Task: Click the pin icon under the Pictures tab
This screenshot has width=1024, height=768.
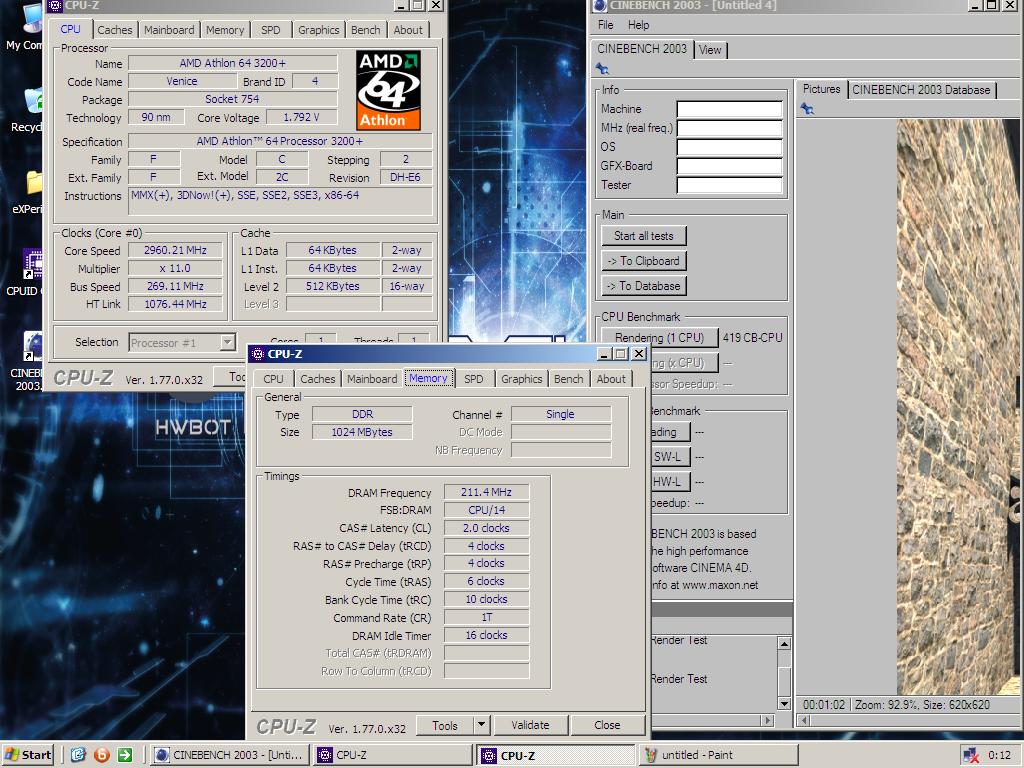Action: pos(807,108)
